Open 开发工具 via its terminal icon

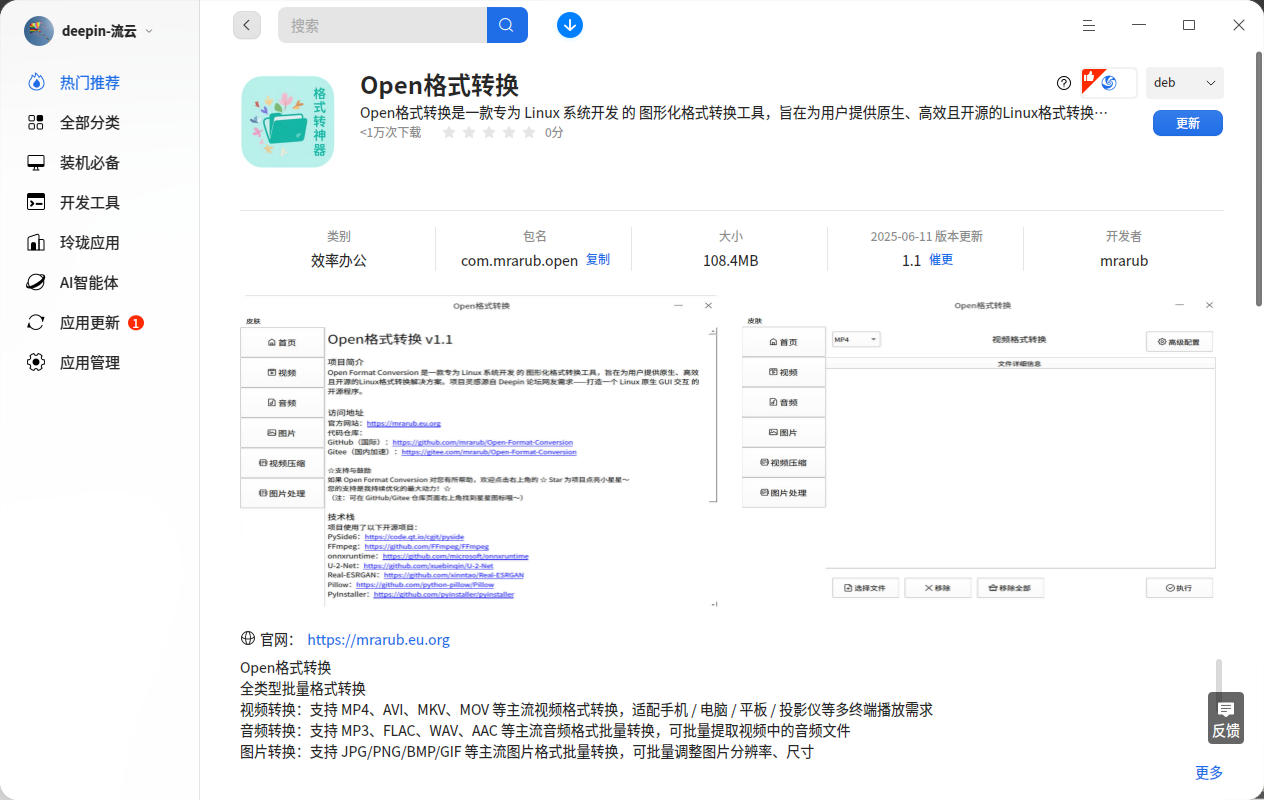[36, 202]
